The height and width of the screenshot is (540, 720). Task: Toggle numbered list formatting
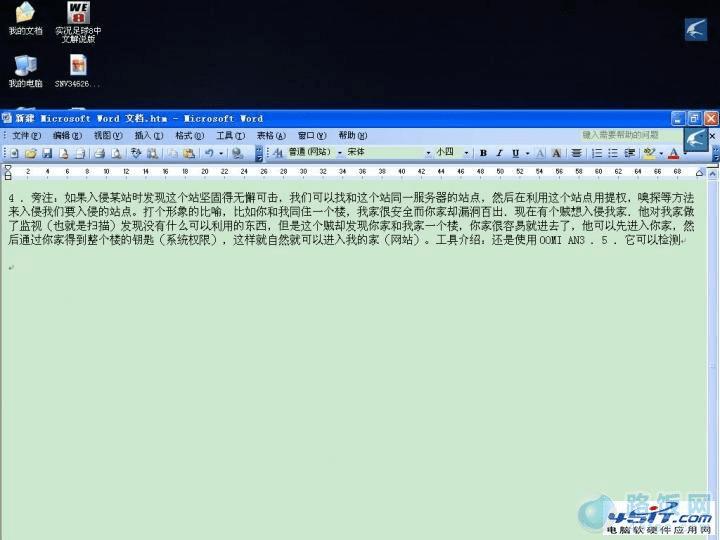pyautogui.click(x=596, y=153)
